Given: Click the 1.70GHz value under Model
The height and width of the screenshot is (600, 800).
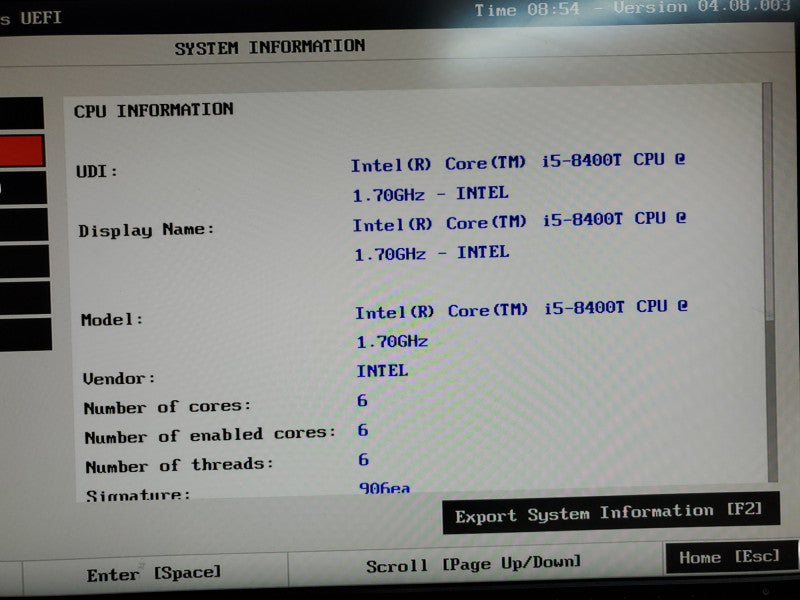Looking at the screenshot, I should [x=392, y=341].
